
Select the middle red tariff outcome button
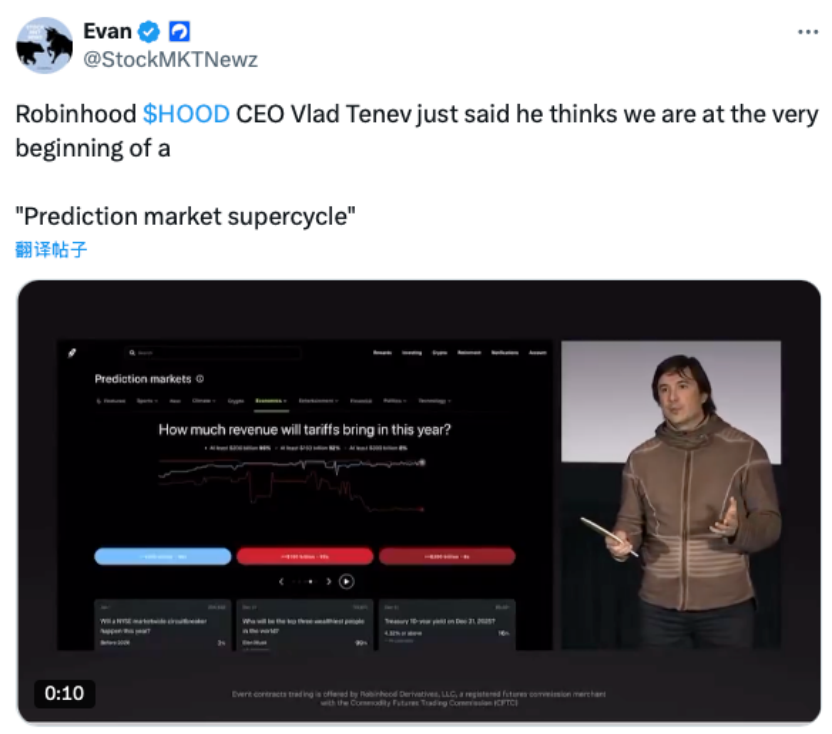(x=305, y=556)
